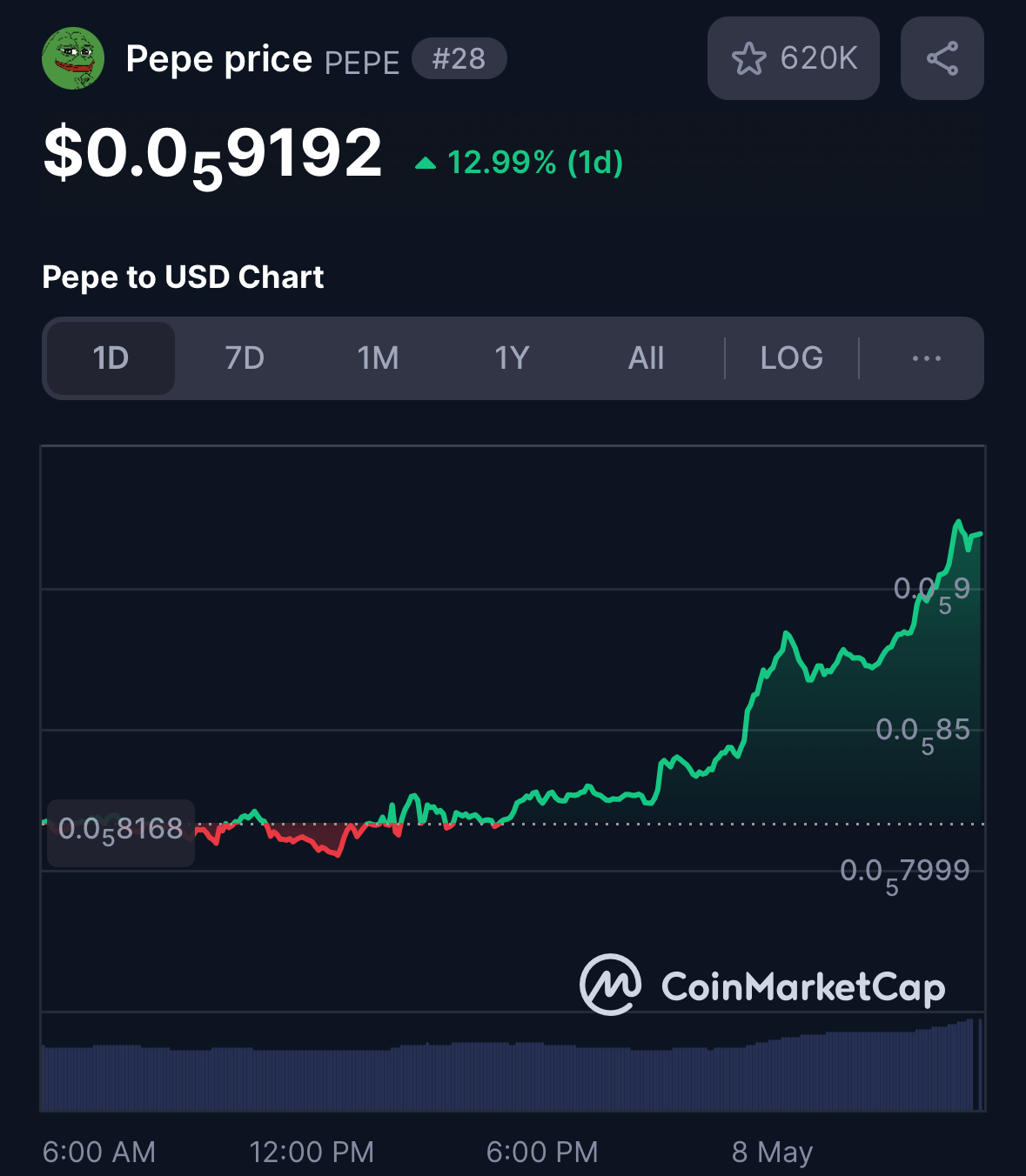Open the share icon button
Screen dimensions: 1026x1176
point(942,58)
